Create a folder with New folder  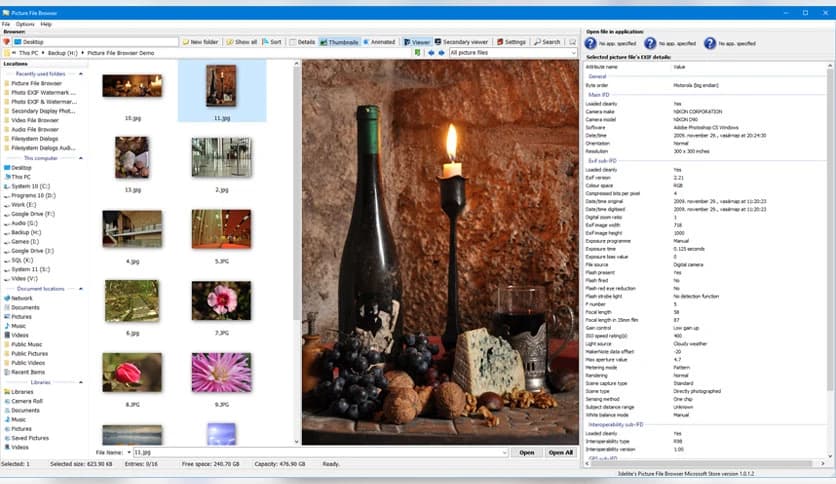(200, 42)
